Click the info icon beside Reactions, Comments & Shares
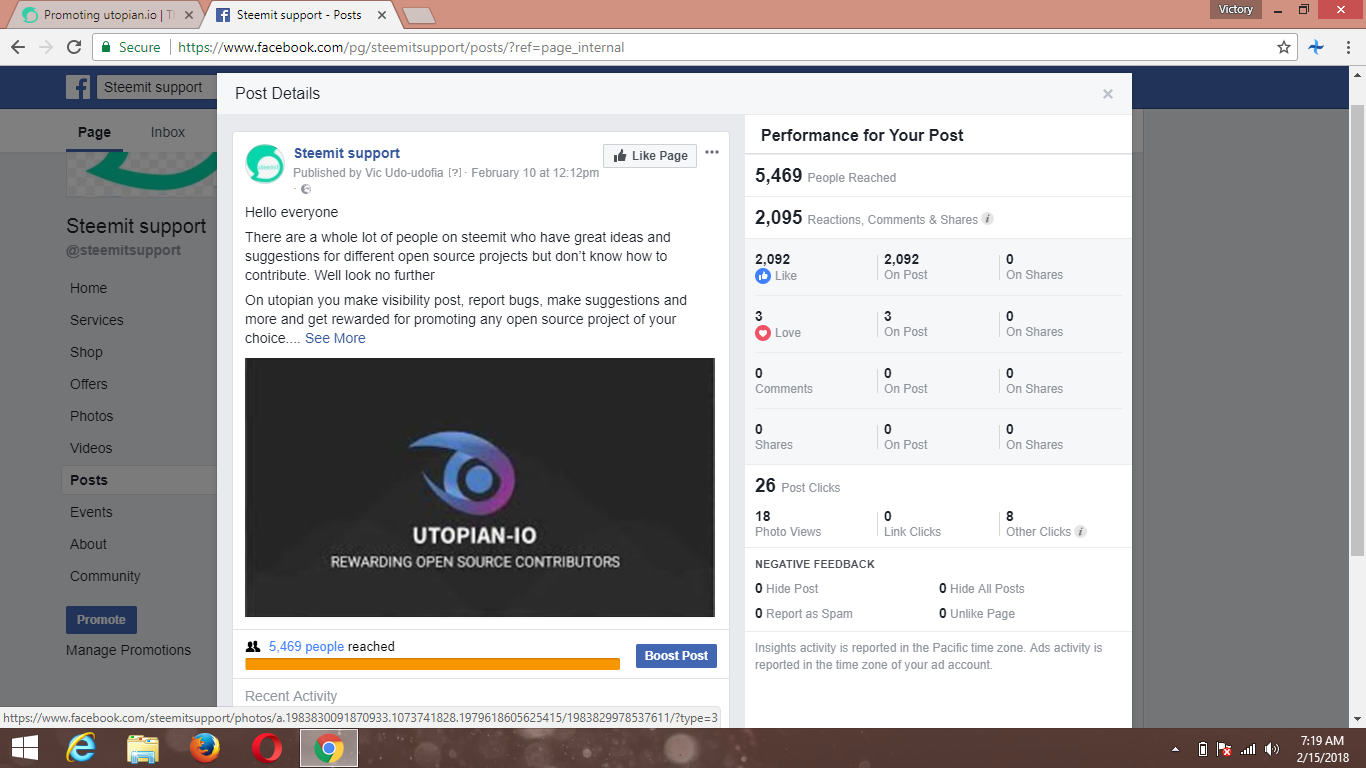1366x768 pixels. pyautogui.click(x=987, y=218)
